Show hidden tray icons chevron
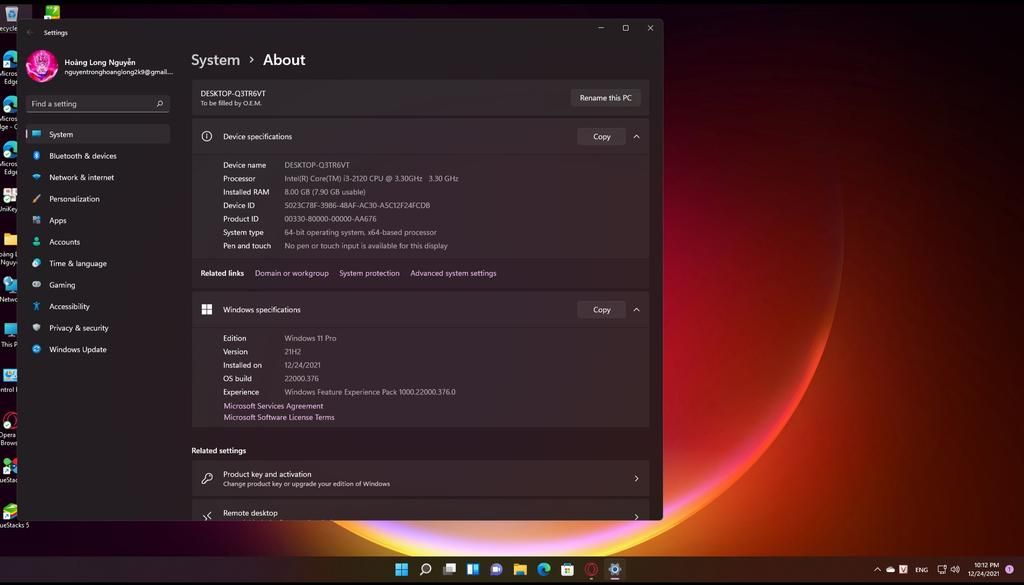The image size is (1024, 585). [877, 569]
